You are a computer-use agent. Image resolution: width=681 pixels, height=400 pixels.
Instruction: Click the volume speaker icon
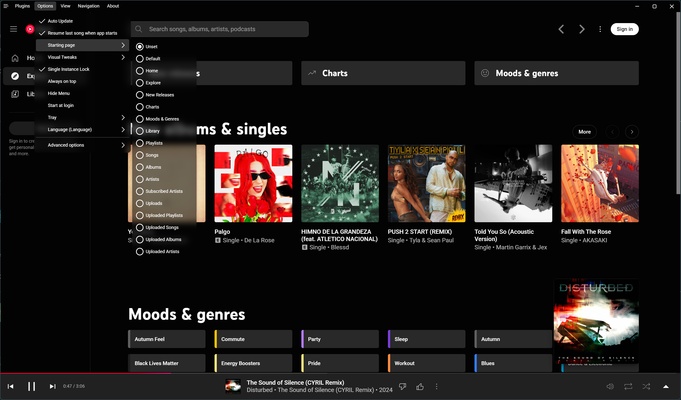[610, 386]
